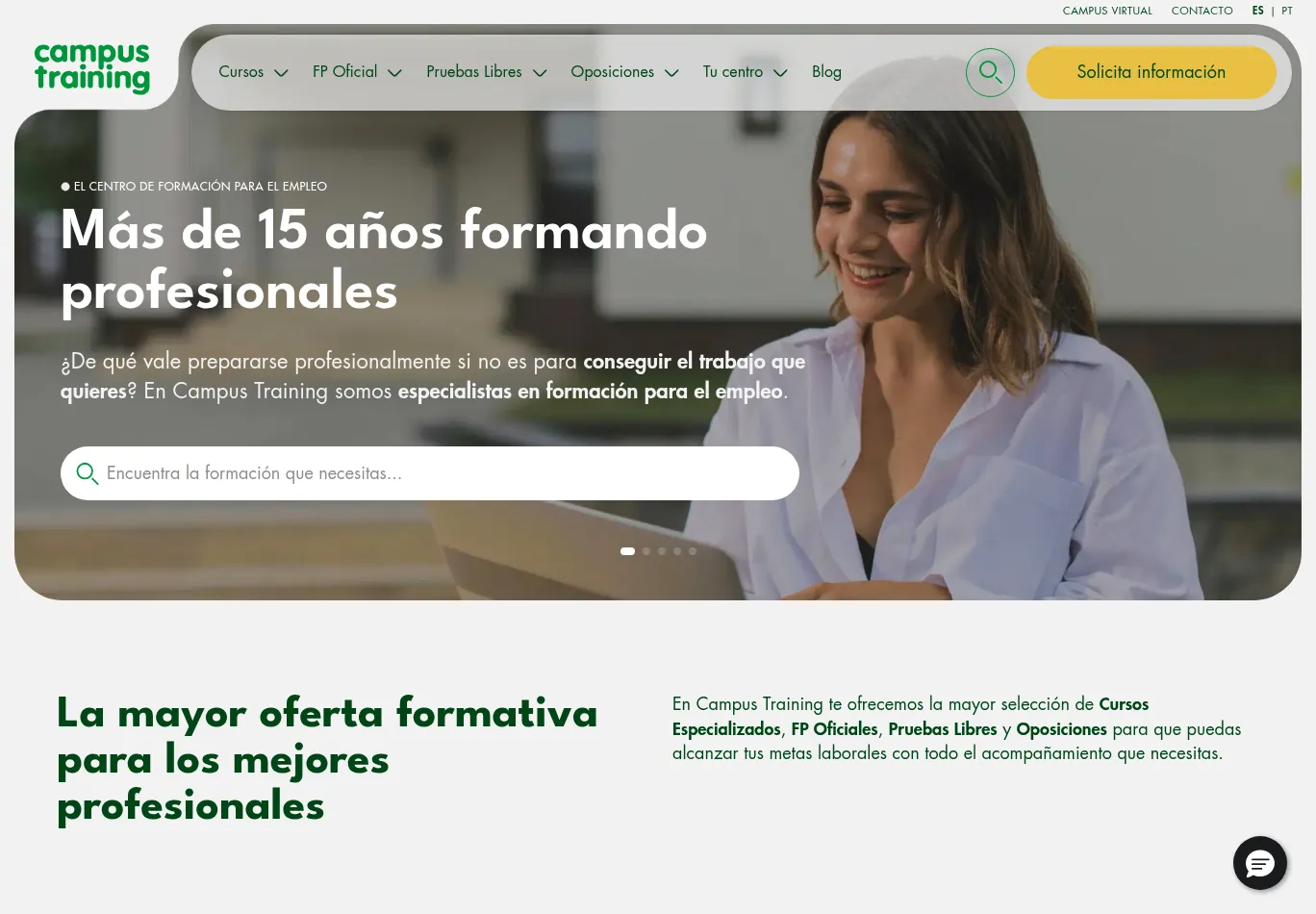1316x914 pixels.
Task: Expand the Oposiciones menu chevron
Action: tap(671, 72)
